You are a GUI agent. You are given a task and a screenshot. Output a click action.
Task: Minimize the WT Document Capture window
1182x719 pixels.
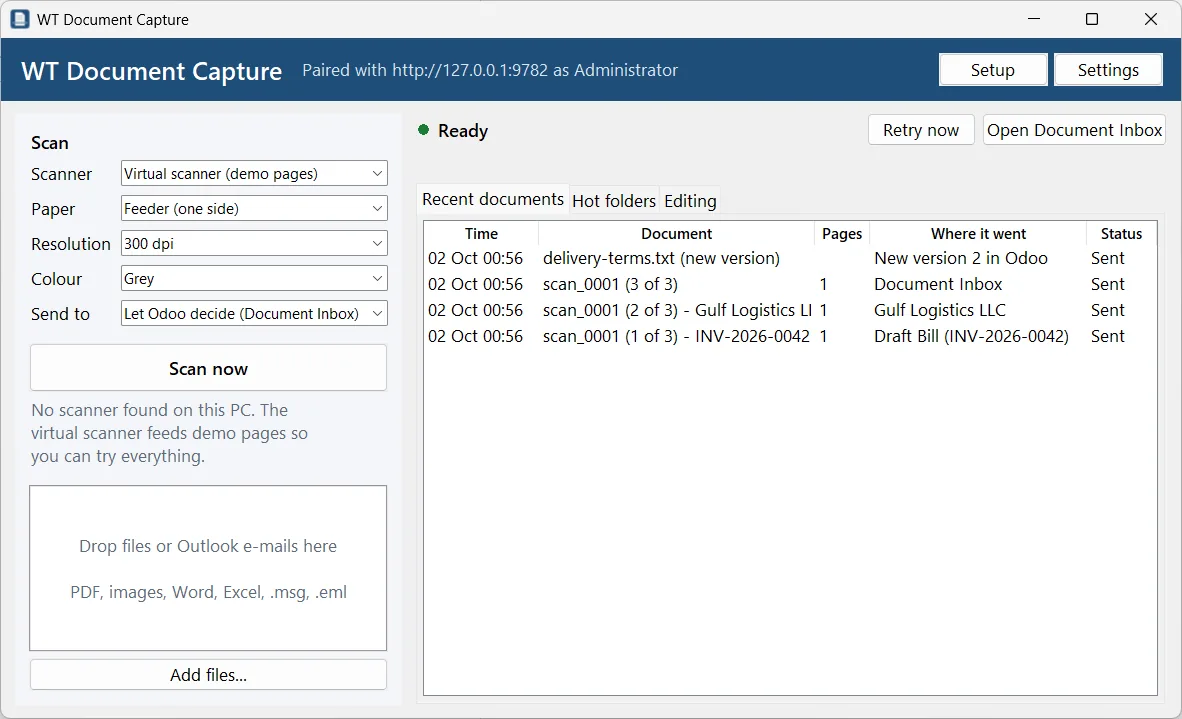(1033, 19)
